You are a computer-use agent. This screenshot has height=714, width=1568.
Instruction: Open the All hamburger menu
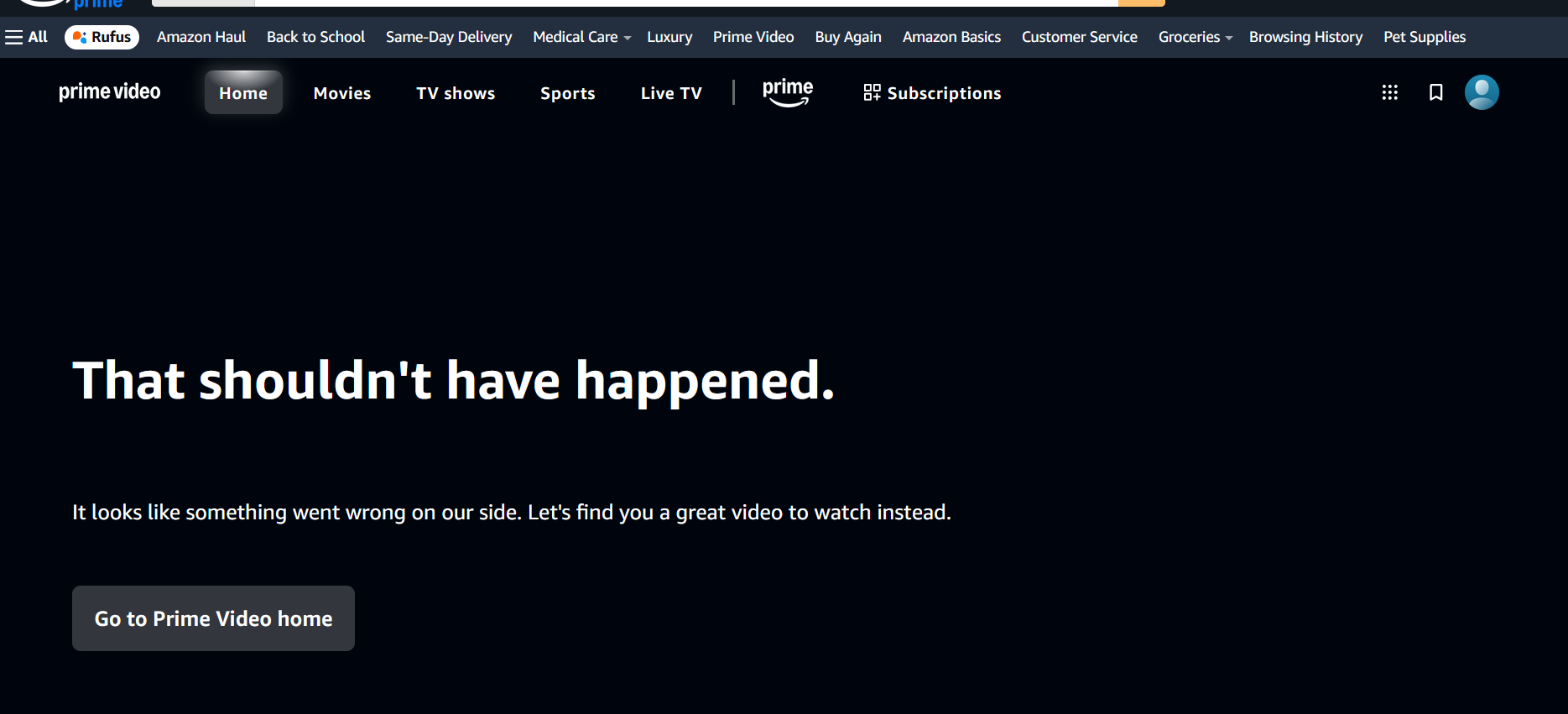tap(26, 37)
